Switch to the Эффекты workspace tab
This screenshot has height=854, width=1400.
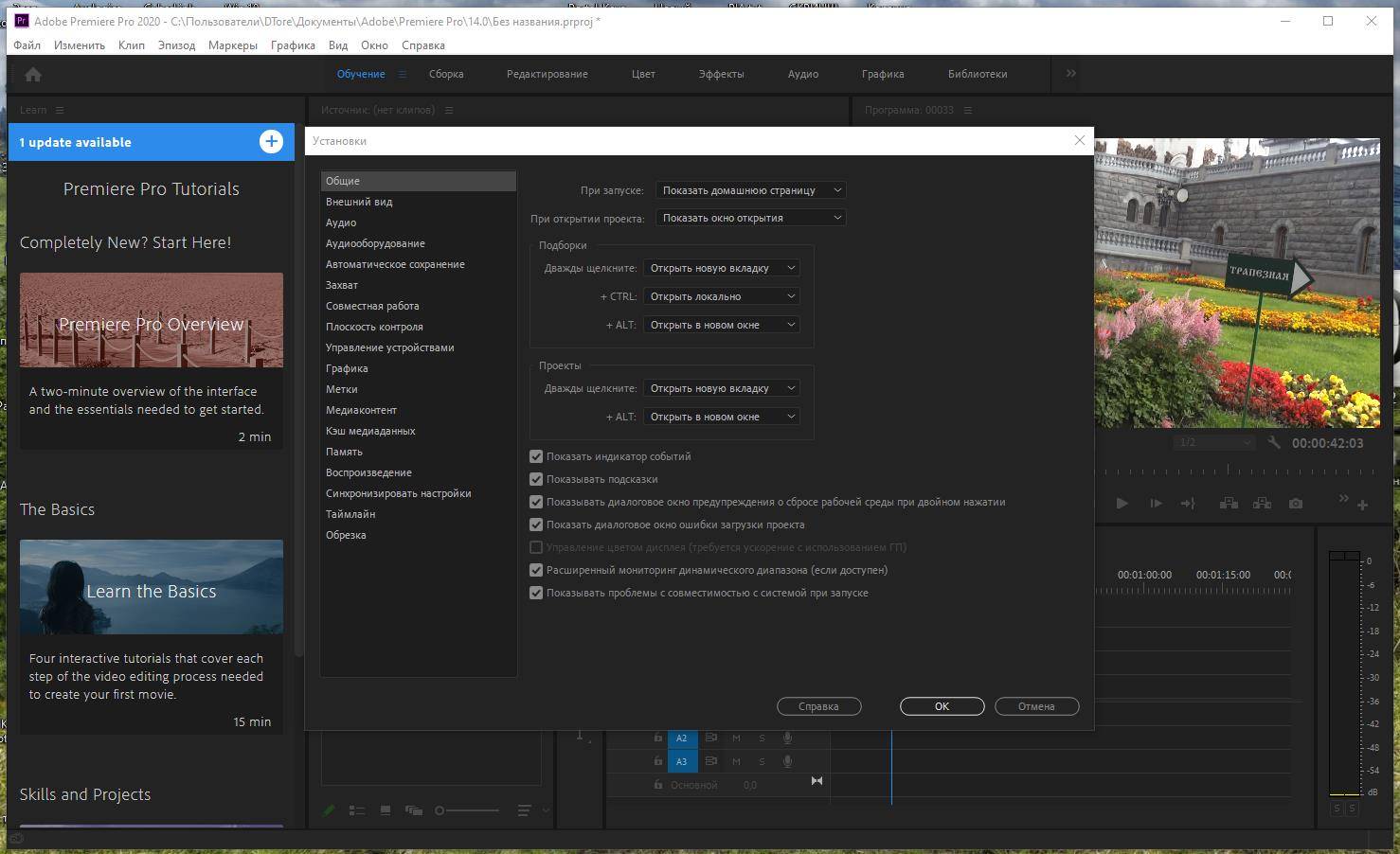(721, 74)
